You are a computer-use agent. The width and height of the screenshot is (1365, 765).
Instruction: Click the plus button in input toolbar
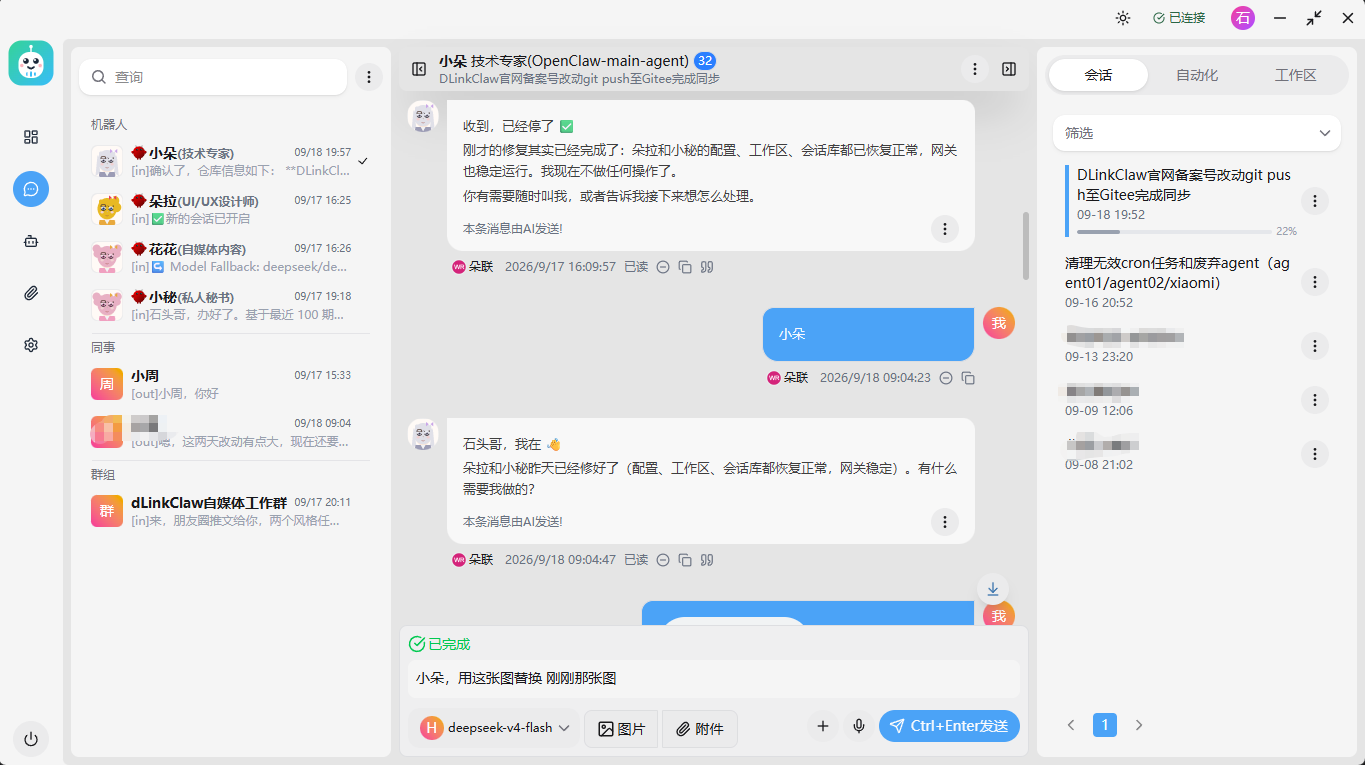coord(823,726)
